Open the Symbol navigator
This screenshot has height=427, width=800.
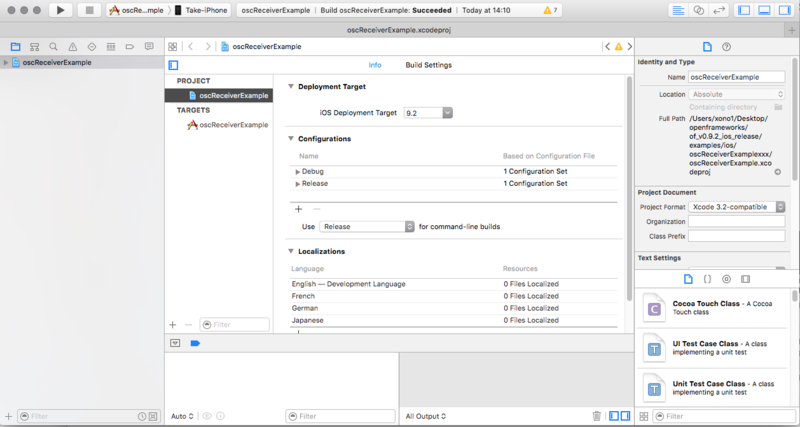(x=34, y=47)
